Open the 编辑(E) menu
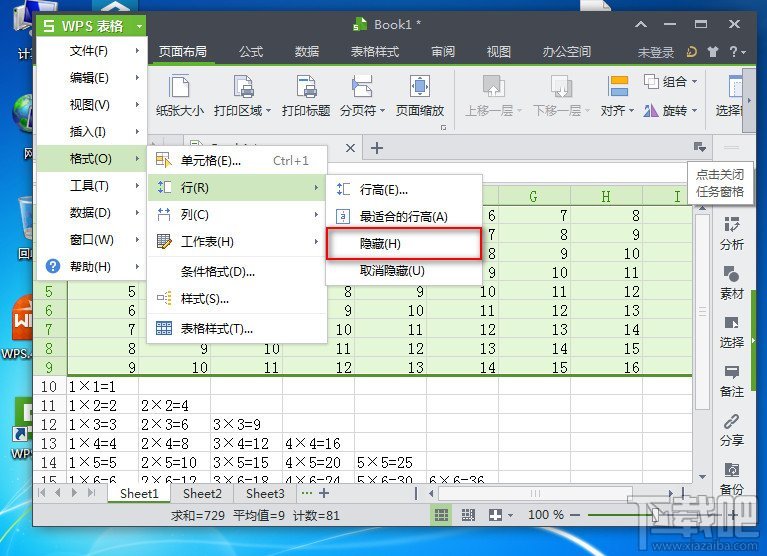This screenshot has width=767, height=556. (x=91, y=78)
